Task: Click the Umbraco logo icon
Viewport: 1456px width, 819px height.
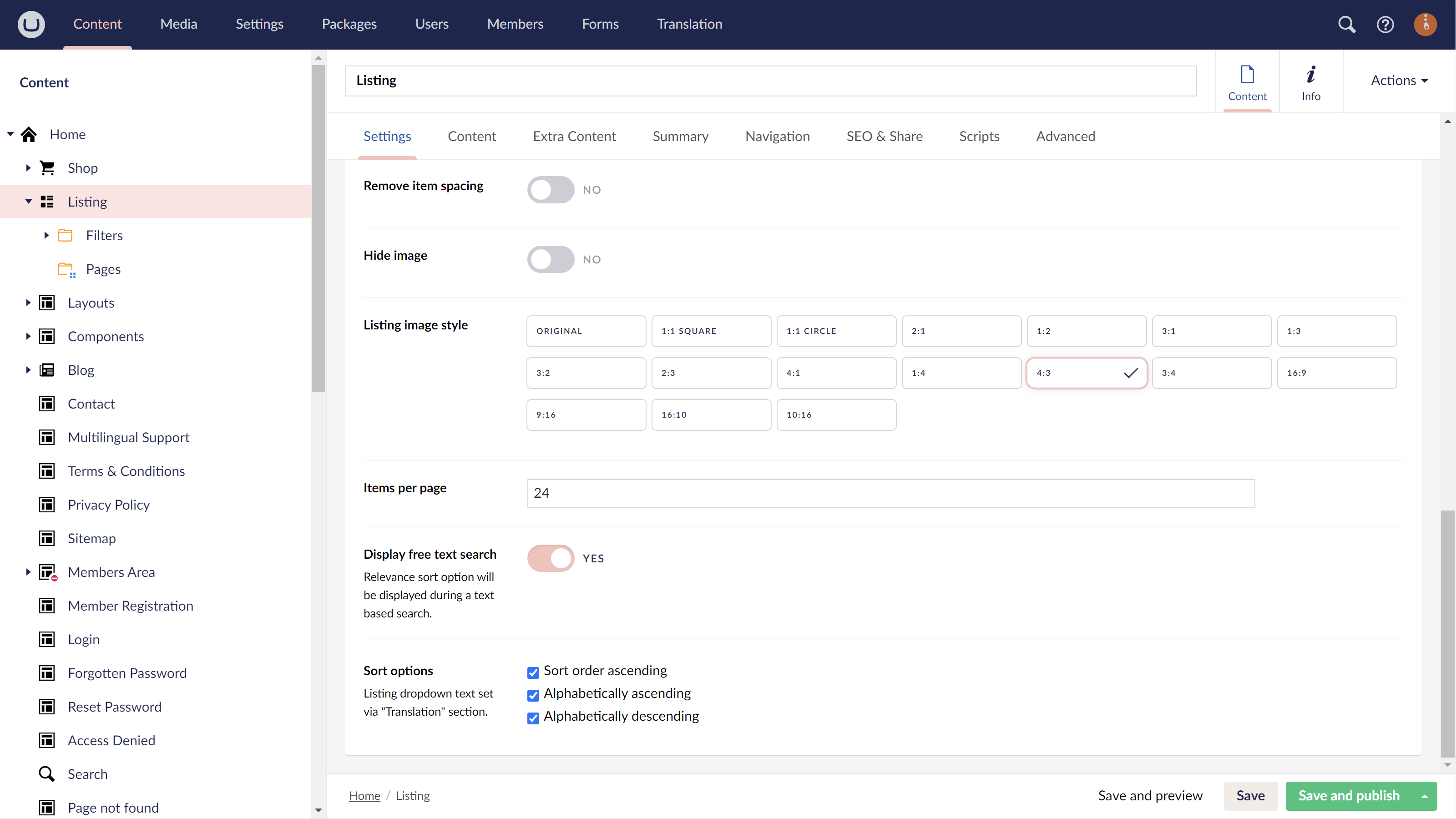Action: [x=31, y=24]
